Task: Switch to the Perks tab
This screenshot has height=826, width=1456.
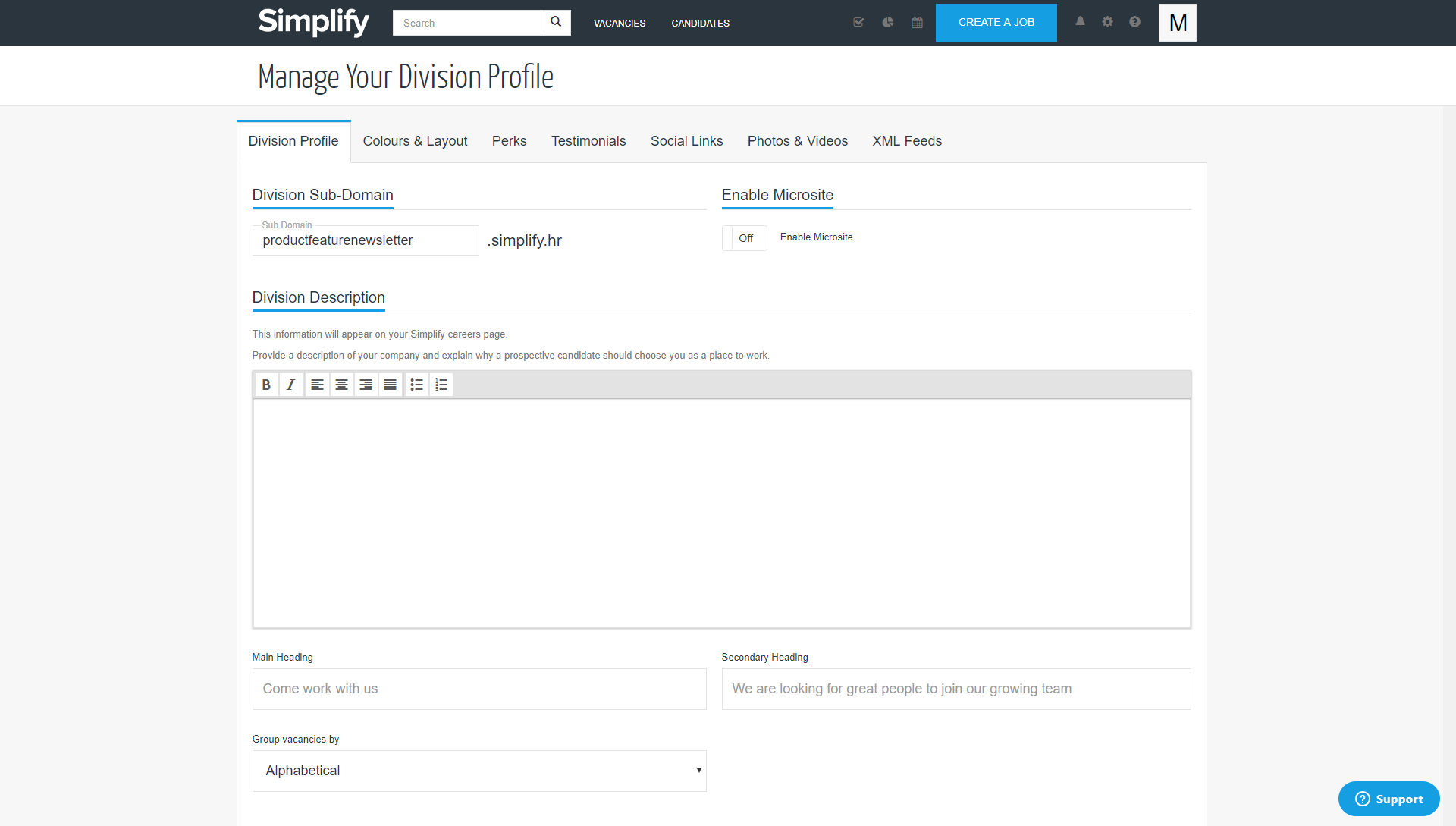Action: tap(509, 141)
